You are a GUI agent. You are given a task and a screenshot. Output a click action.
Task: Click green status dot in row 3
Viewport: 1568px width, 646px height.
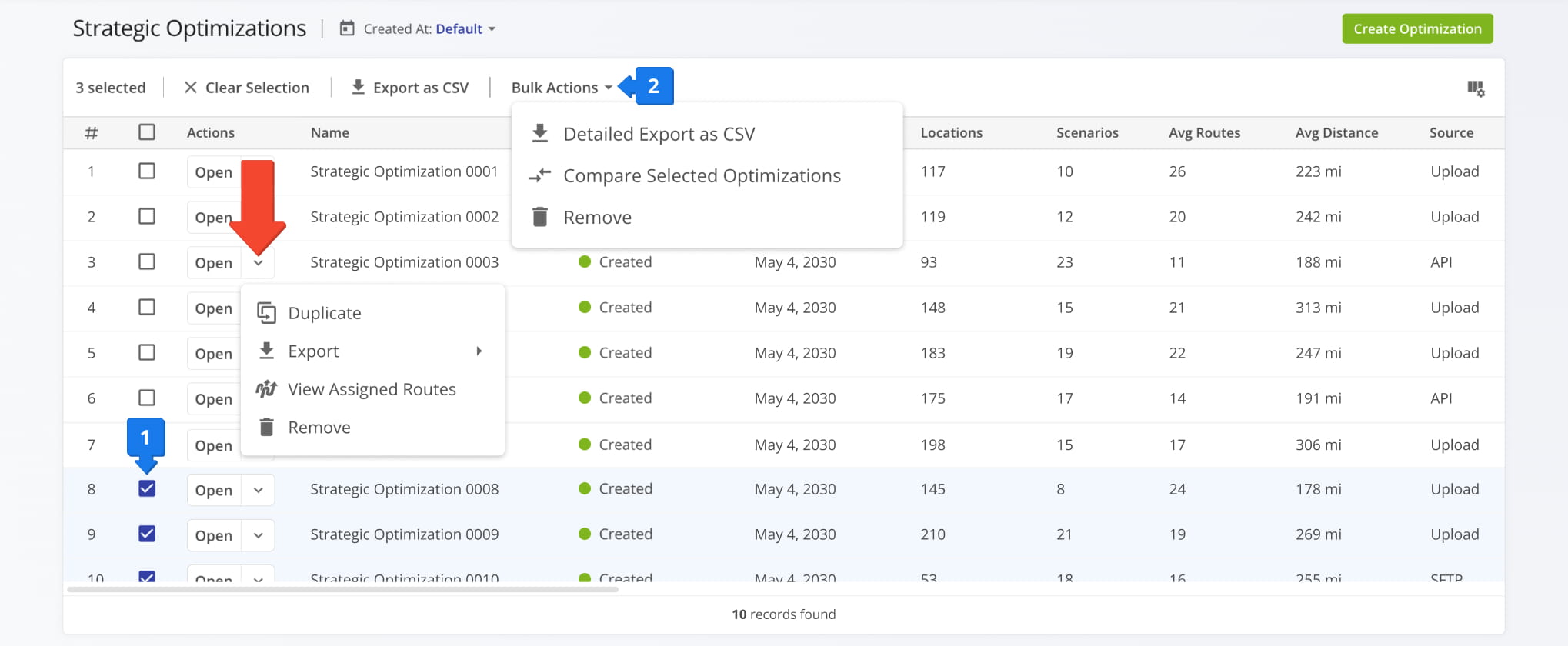click(585, 261)
